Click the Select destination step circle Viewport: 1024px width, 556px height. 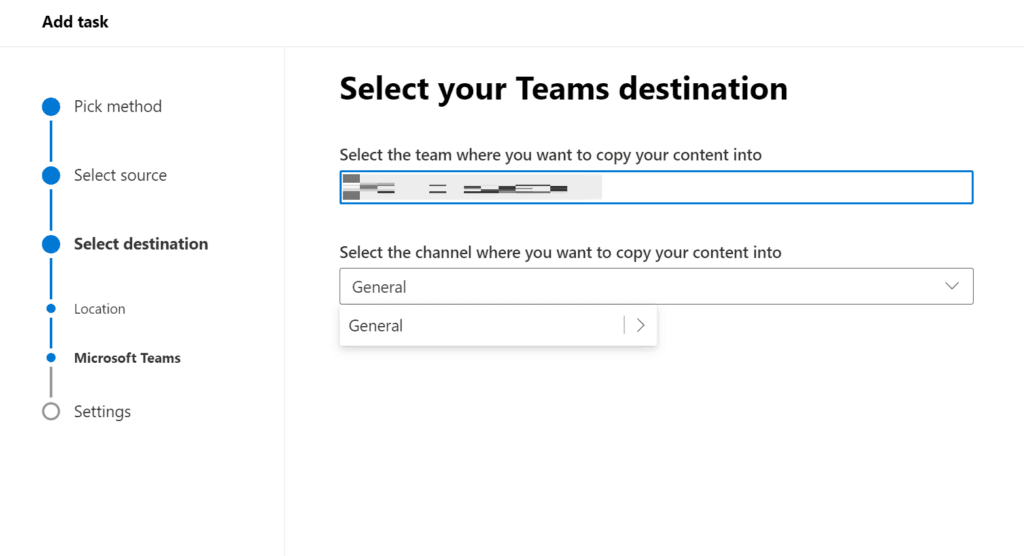click(x=51, y=244)
